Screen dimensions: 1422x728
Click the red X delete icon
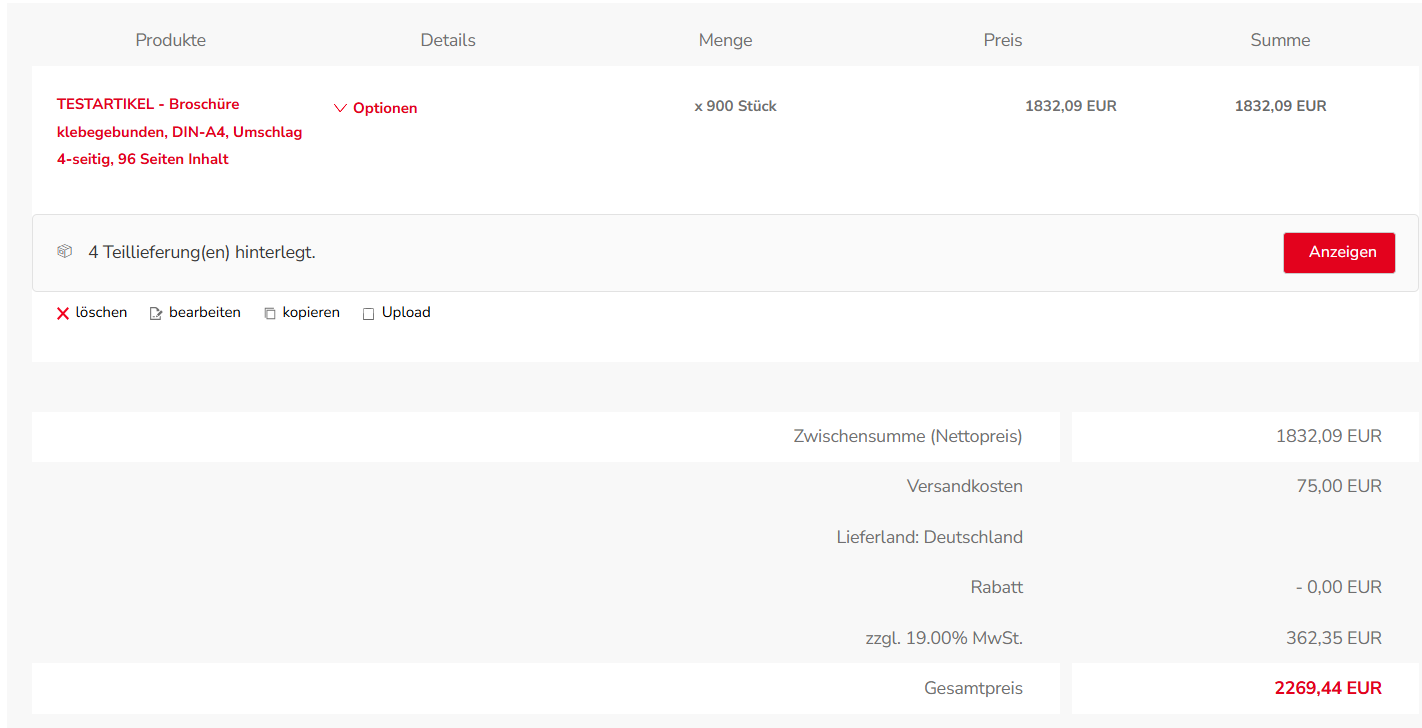pos(63,314)
